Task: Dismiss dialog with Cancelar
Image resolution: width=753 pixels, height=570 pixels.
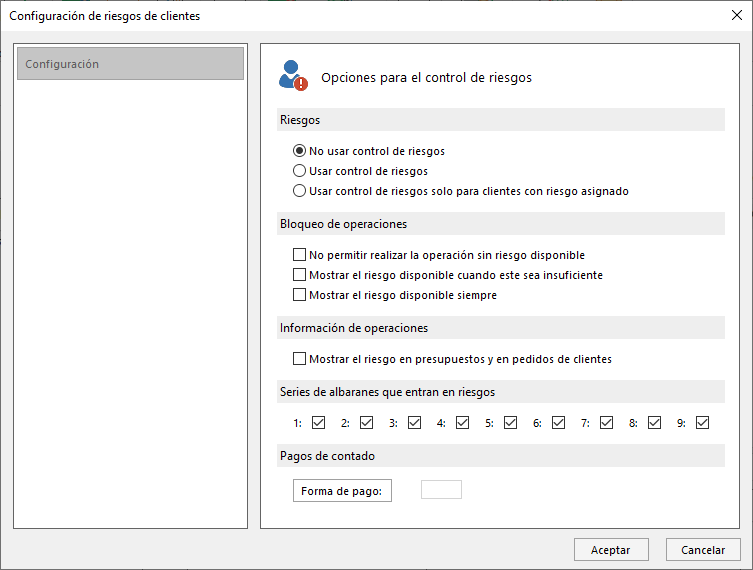Action: (x=703, y=549)
